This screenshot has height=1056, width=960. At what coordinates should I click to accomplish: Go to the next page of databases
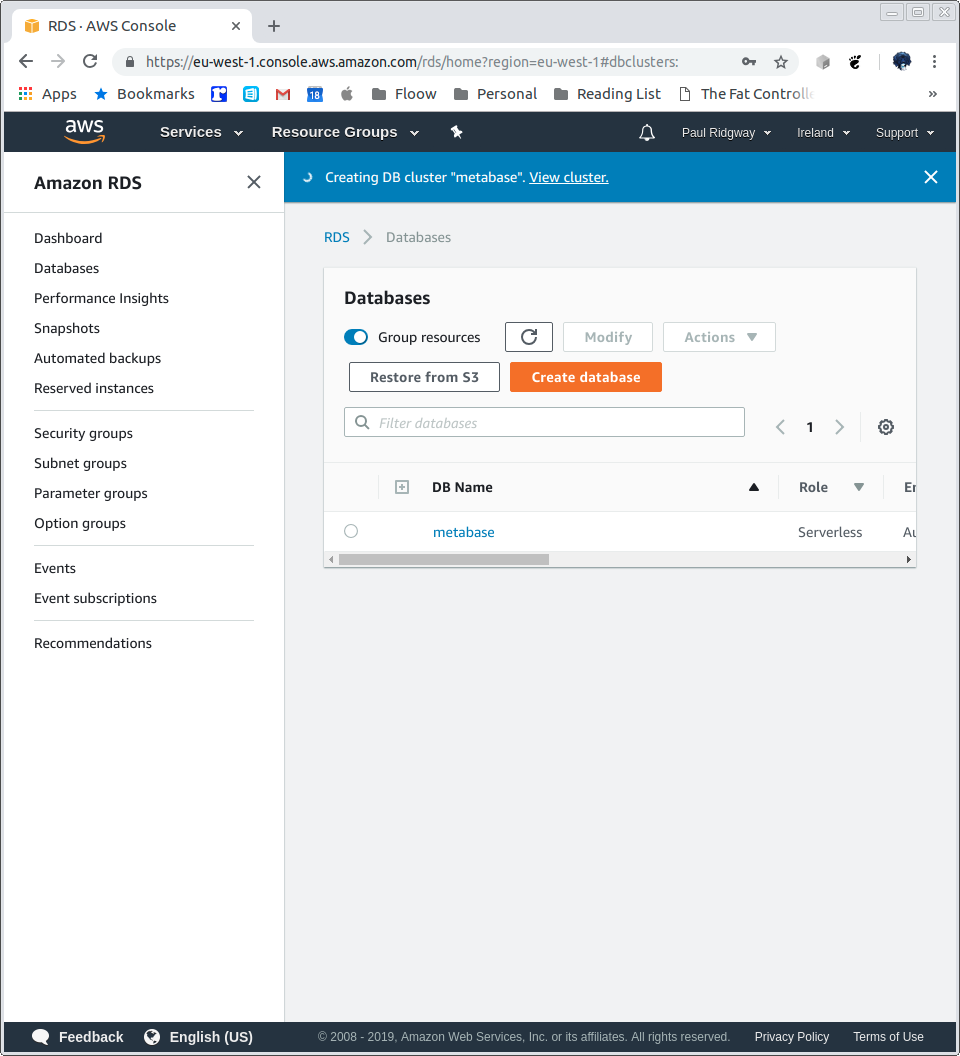[839, 427]
